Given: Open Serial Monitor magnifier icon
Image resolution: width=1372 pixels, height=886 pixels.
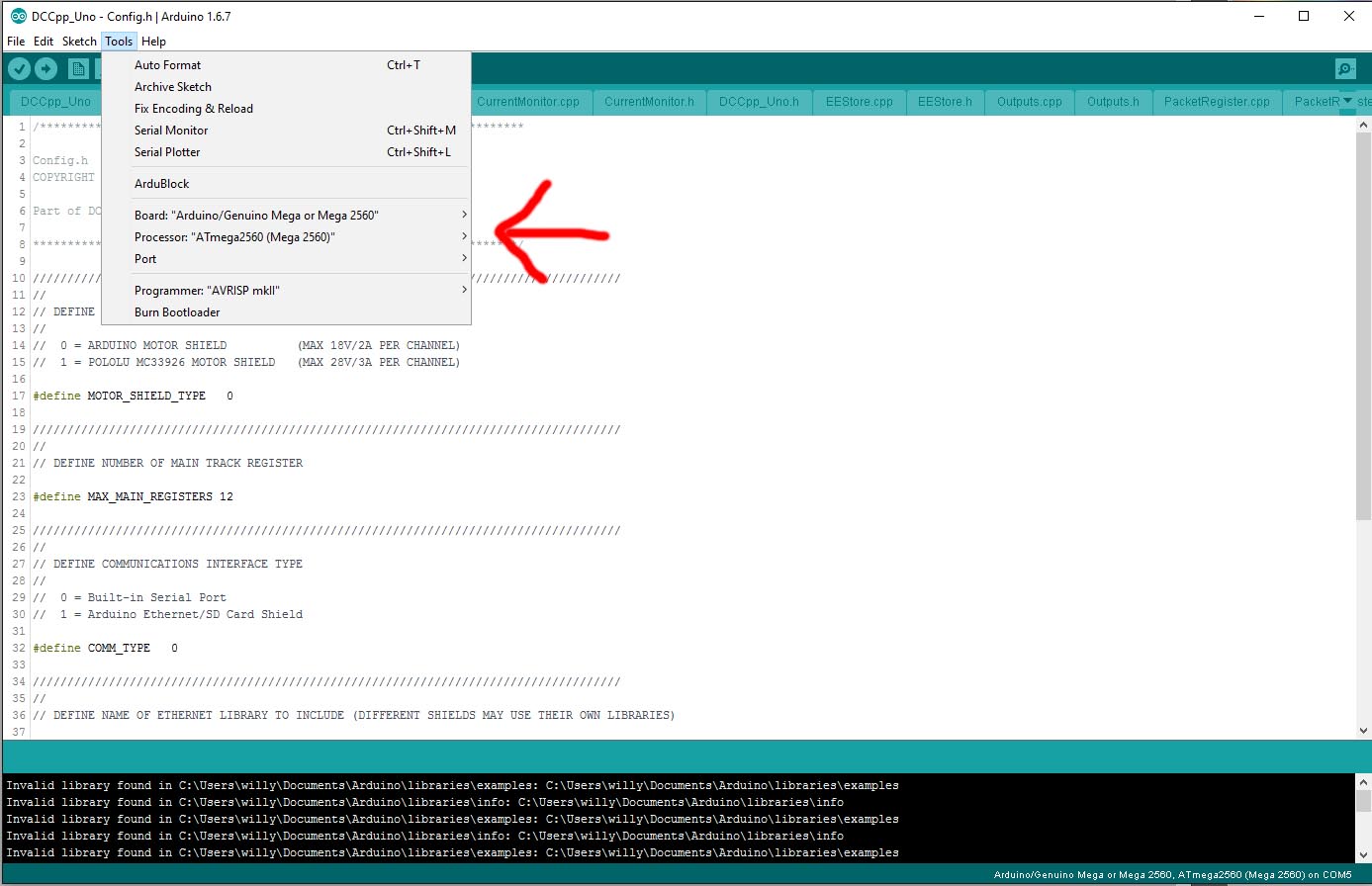Looking at the screenshot, I should click(1345, 68).
